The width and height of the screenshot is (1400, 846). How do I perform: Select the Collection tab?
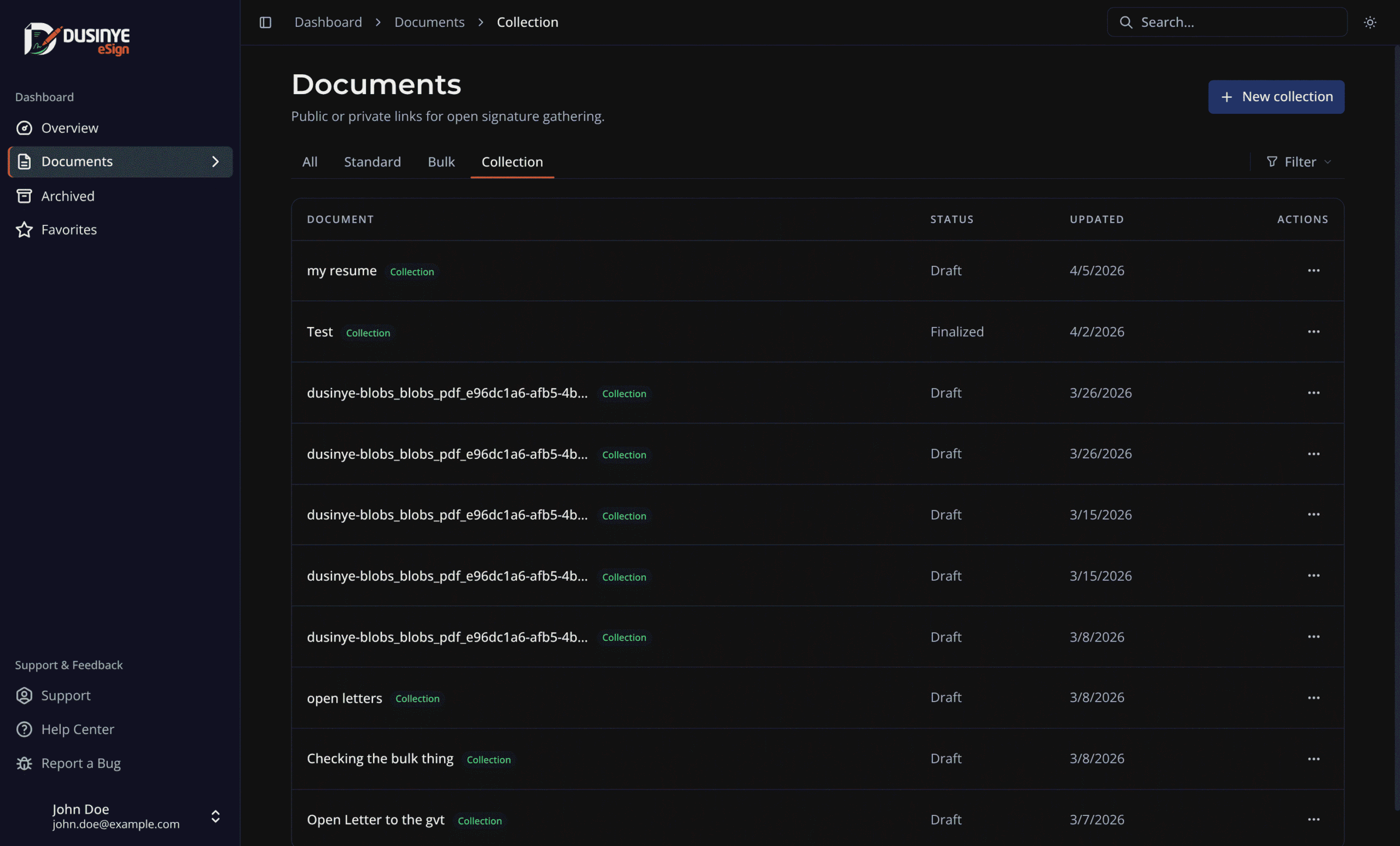coord(512,162)
